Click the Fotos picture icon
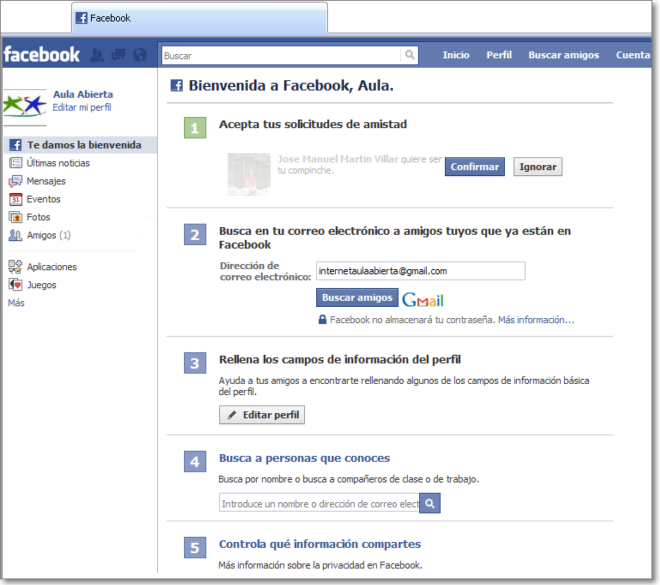Screen dimensions: 660x585 pyautogui.click(x=16, y=217)
